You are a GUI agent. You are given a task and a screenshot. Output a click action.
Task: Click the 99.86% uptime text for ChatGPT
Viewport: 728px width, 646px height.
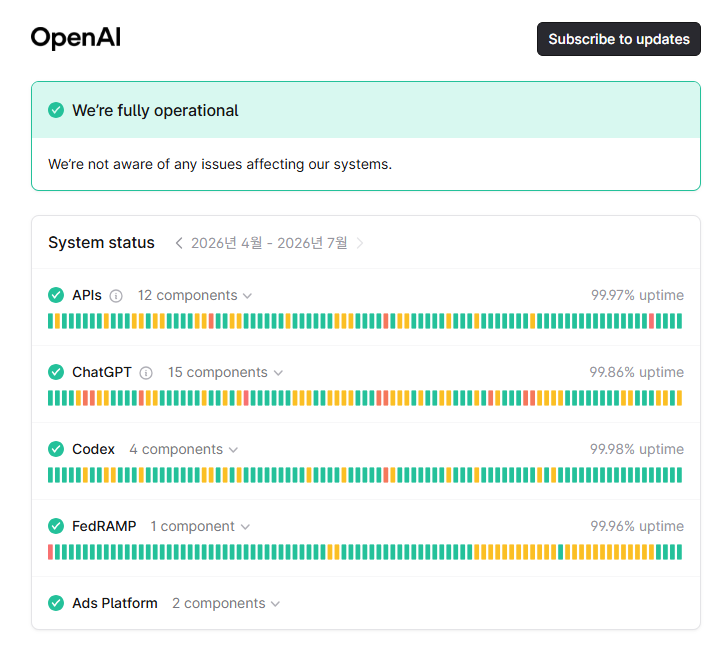tap(637, 372)
